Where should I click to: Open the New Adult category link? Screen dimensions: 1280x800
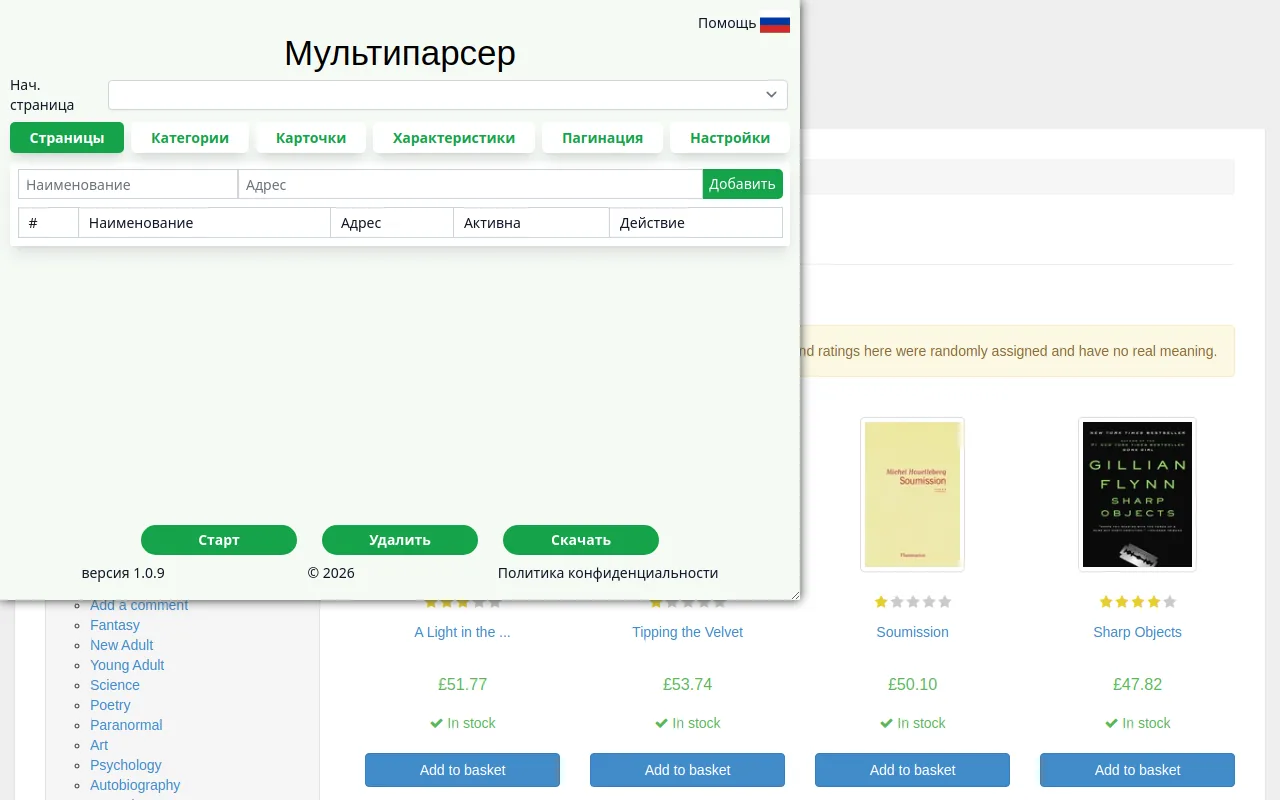(x=122, y=645)
